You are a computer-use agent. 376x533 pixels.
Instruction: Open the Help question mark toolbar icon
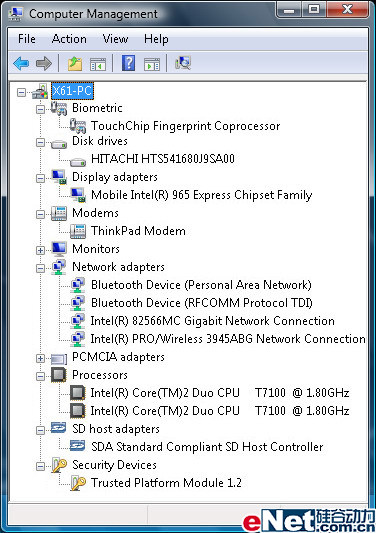pyautogui.click(x=129, y=63)
